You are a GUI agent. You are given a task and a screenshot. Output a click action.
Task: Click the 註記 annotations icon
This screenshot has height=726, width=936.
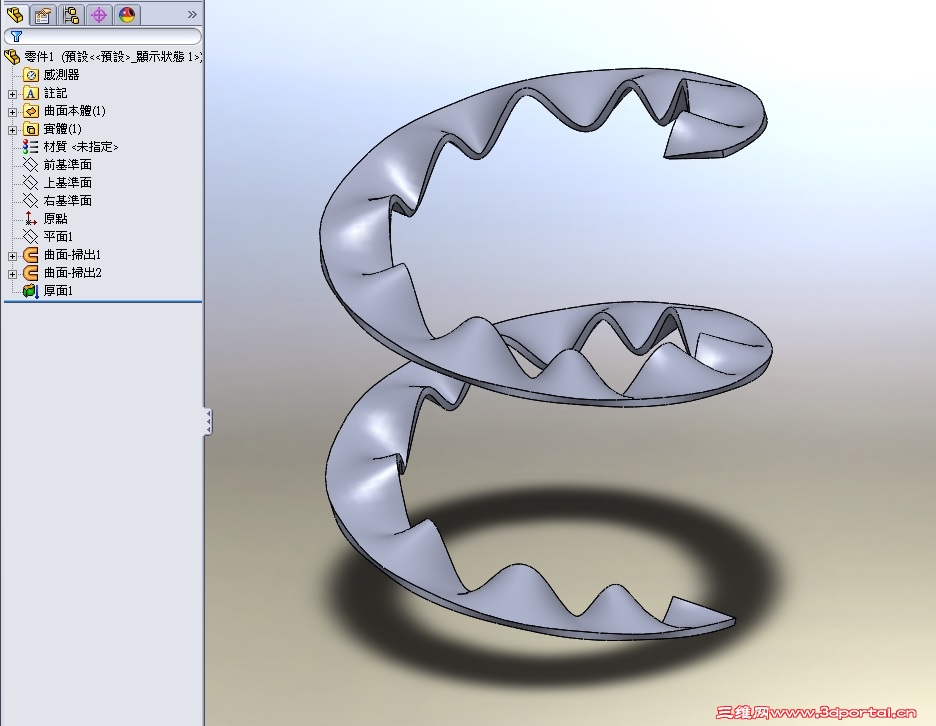(30, 93)
